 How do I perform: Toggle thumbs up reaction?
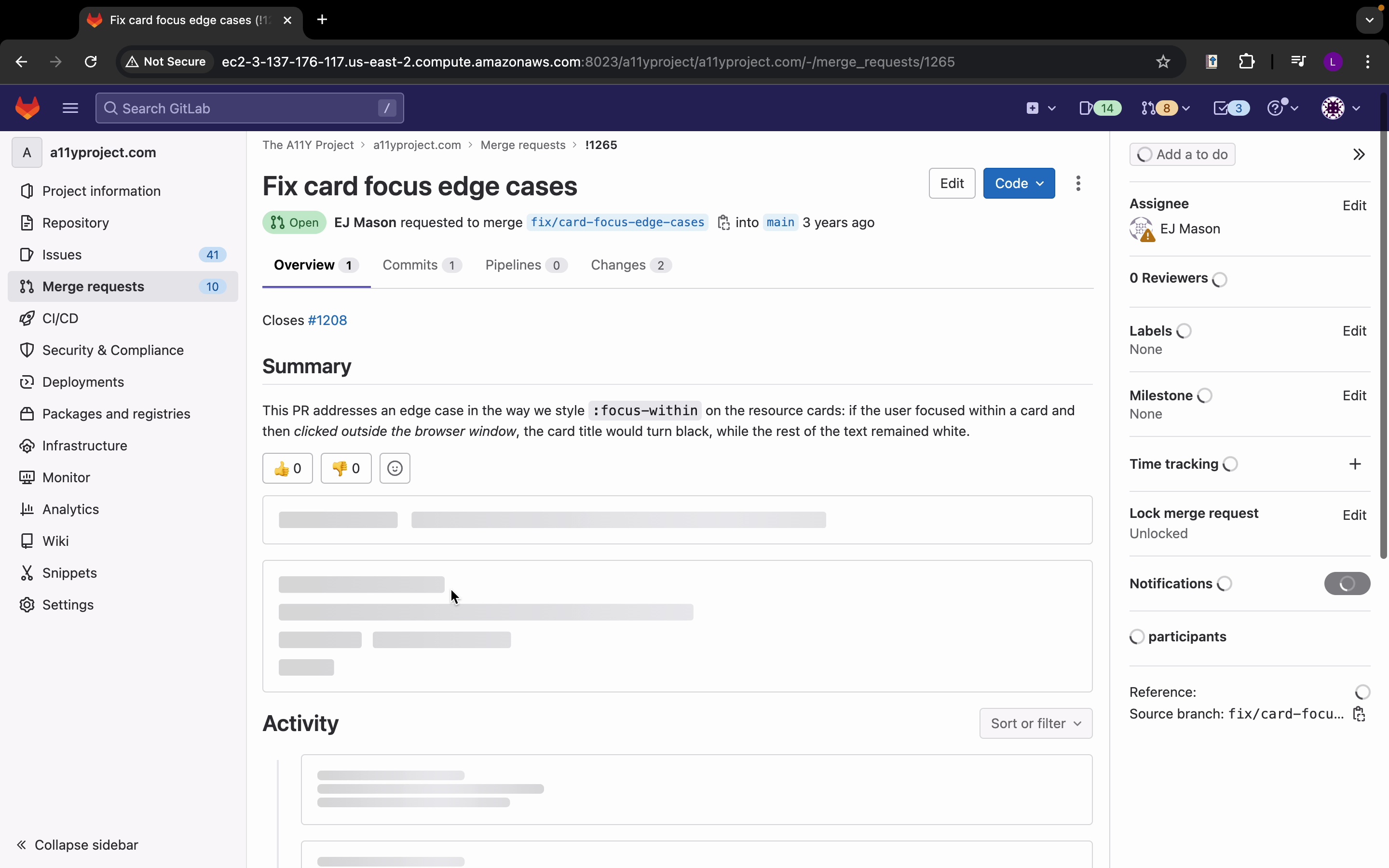[287, 468]
